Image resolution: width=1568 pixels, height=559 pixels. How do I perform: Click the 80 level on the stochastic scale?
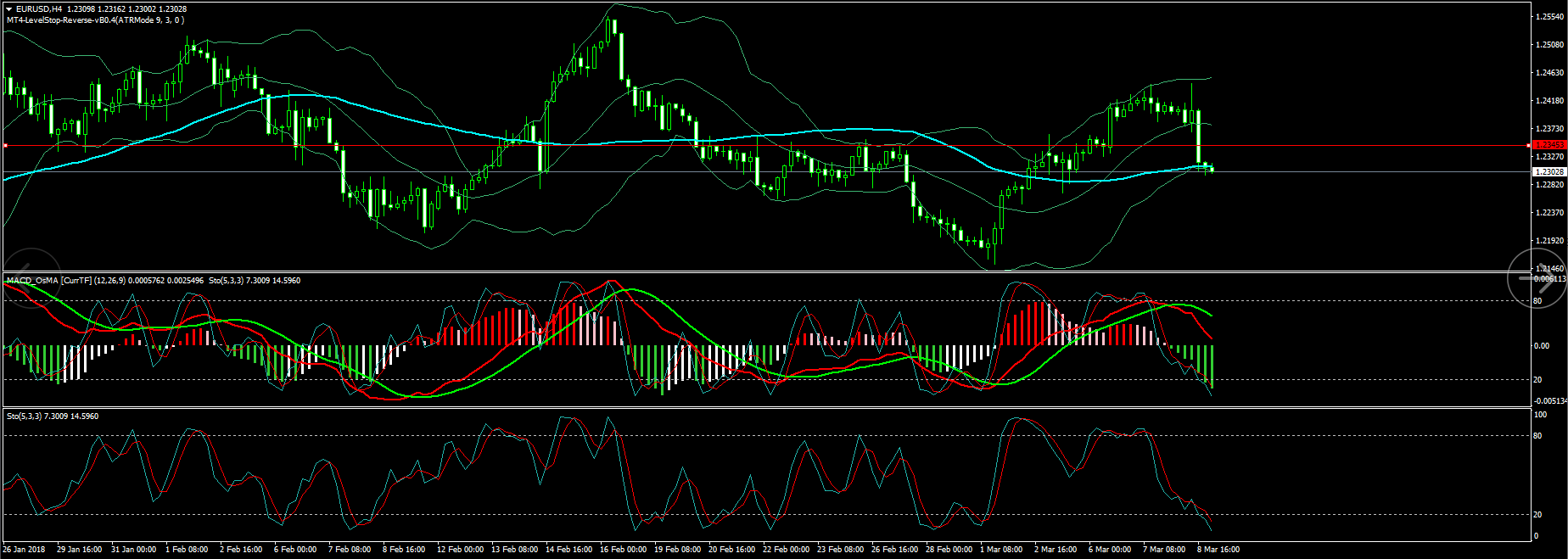[x=1537, y=436]
